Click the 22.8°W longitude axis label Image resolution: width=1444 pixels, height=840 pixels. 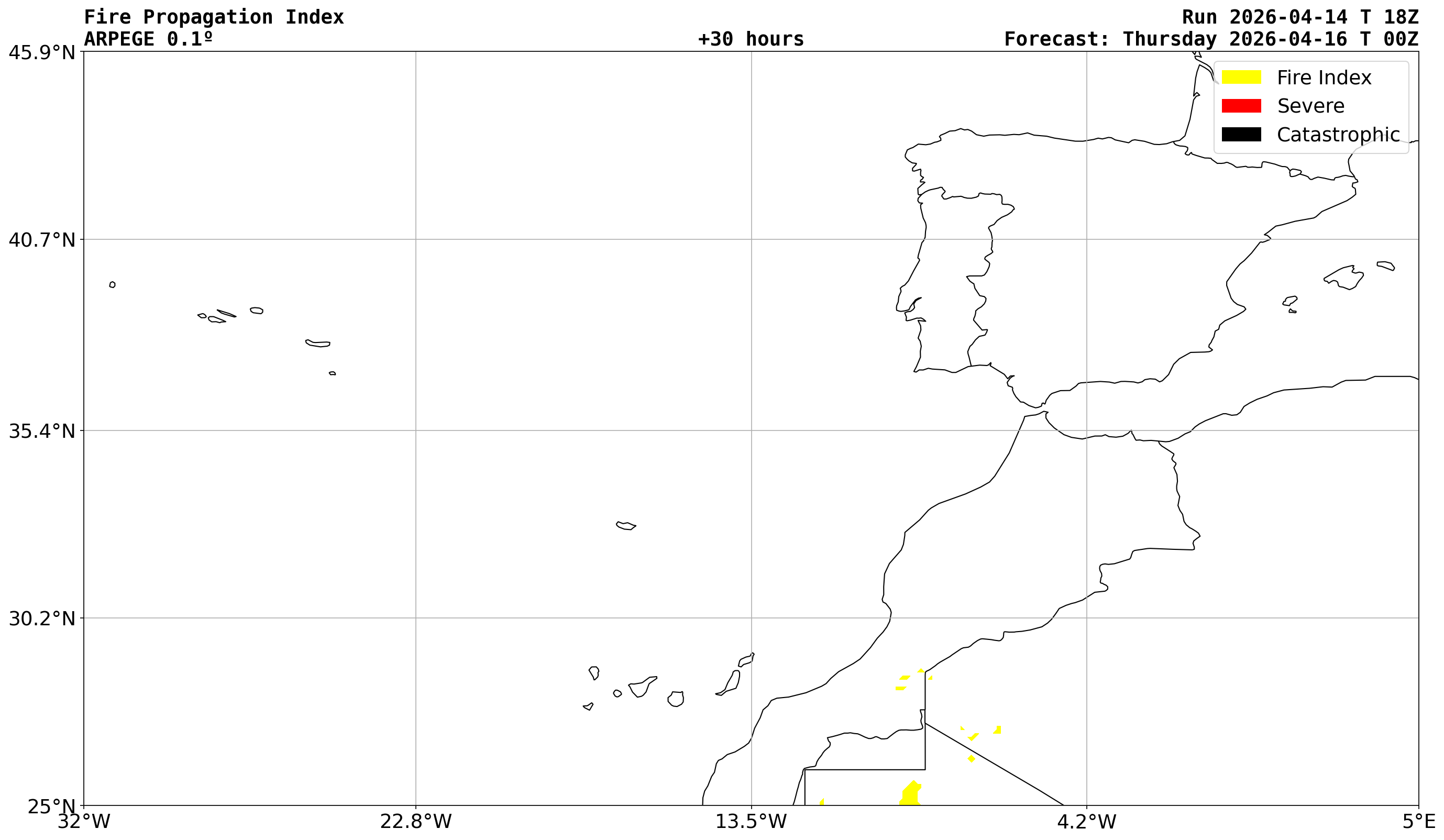click(415, 822)
